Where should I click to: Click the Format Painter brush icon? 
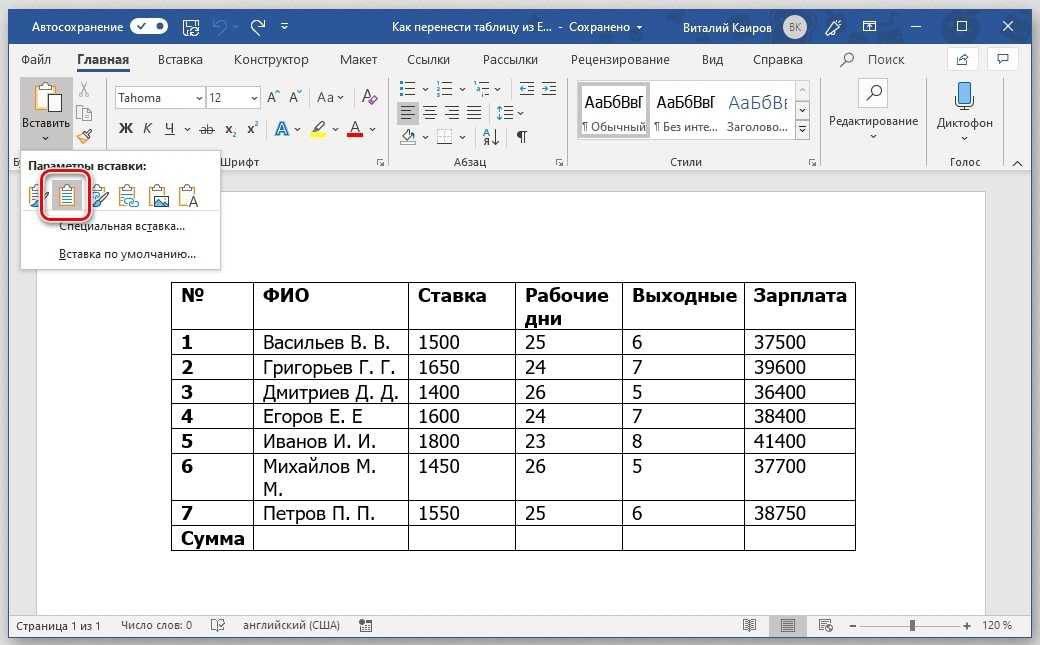pyautogui.click(x=84, y=135)
